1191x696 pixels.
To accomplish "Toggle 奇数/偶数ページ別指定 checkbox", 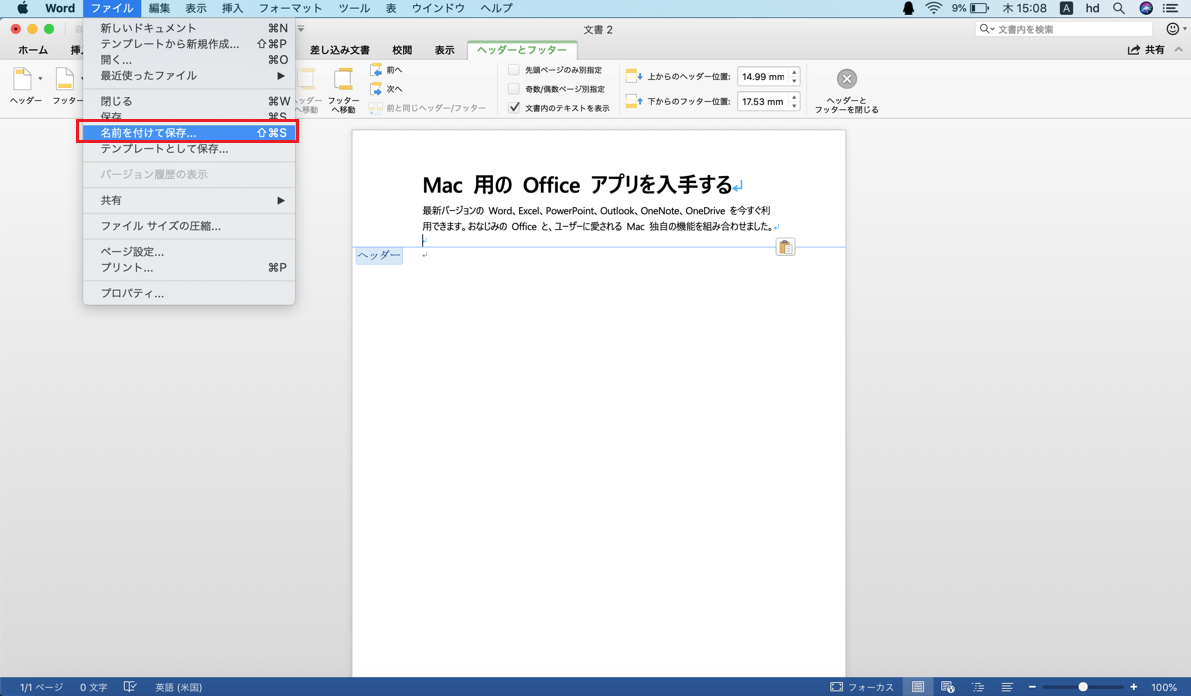I will pyautogui.click(x=514, y=89).
